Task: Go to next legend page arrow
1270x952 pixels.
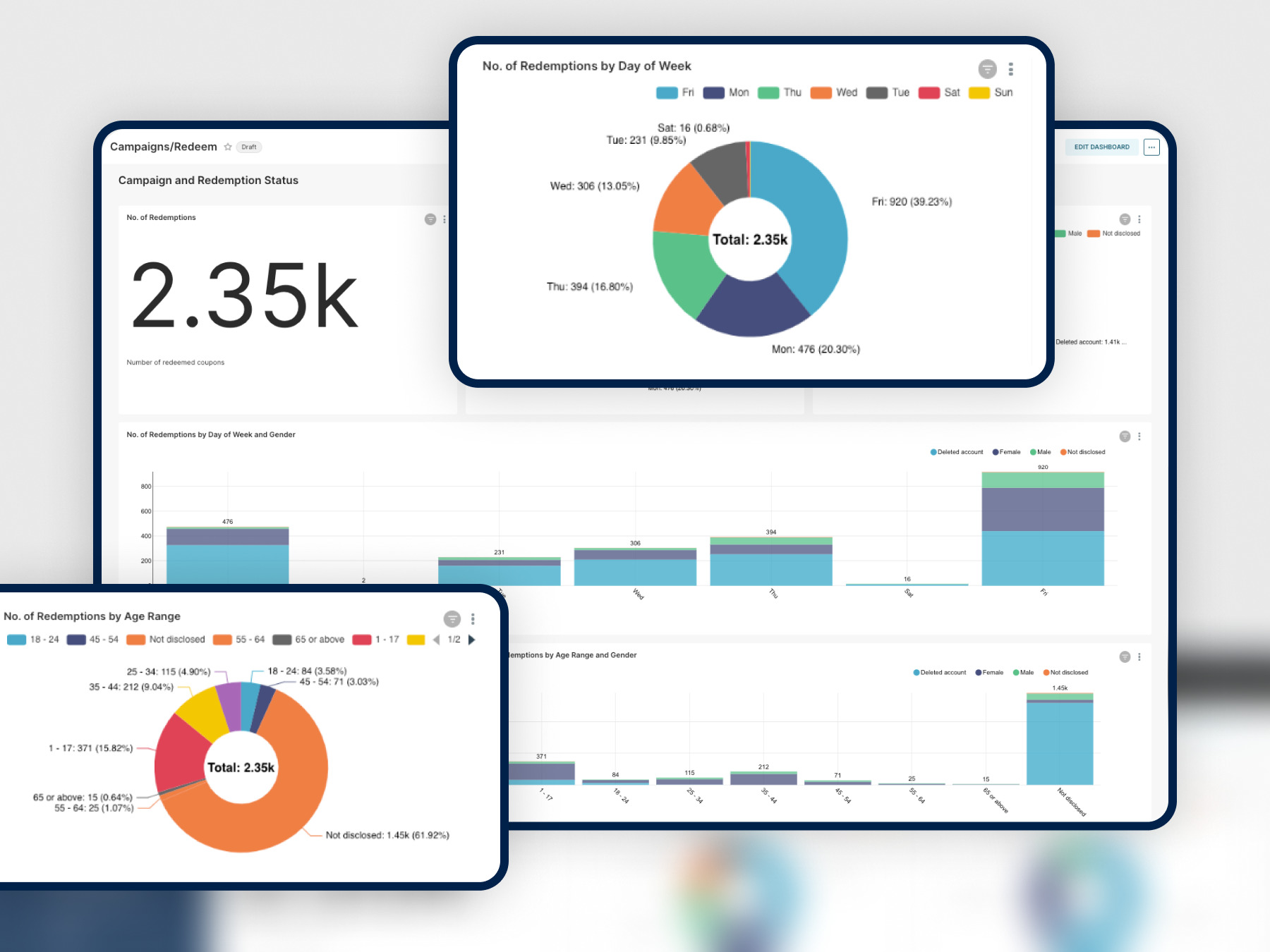Action: [x=472, y=640]
